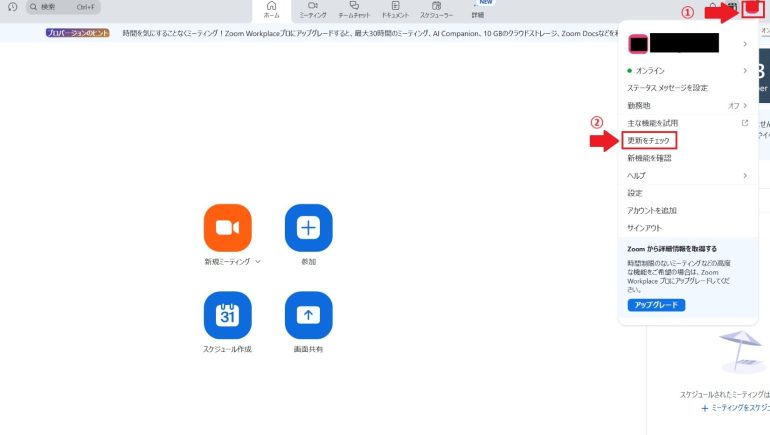Expand the dropdown arrow next to 新規ミーティング

[258, 262]
